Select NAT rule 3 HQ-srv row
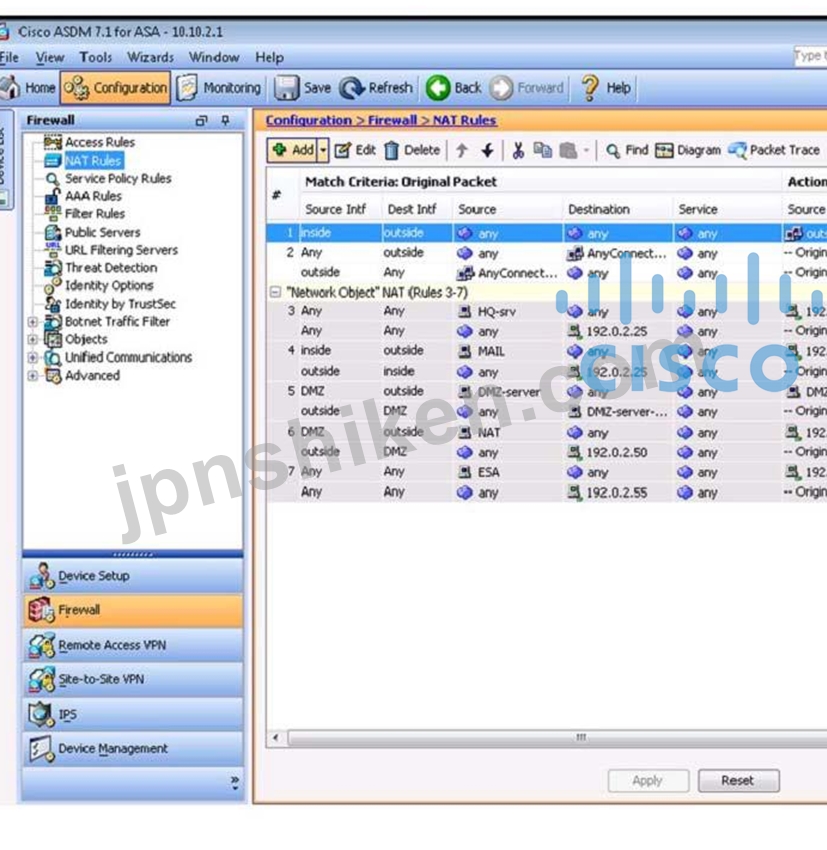This screenshot has width=827, height=850. (546, 311)
